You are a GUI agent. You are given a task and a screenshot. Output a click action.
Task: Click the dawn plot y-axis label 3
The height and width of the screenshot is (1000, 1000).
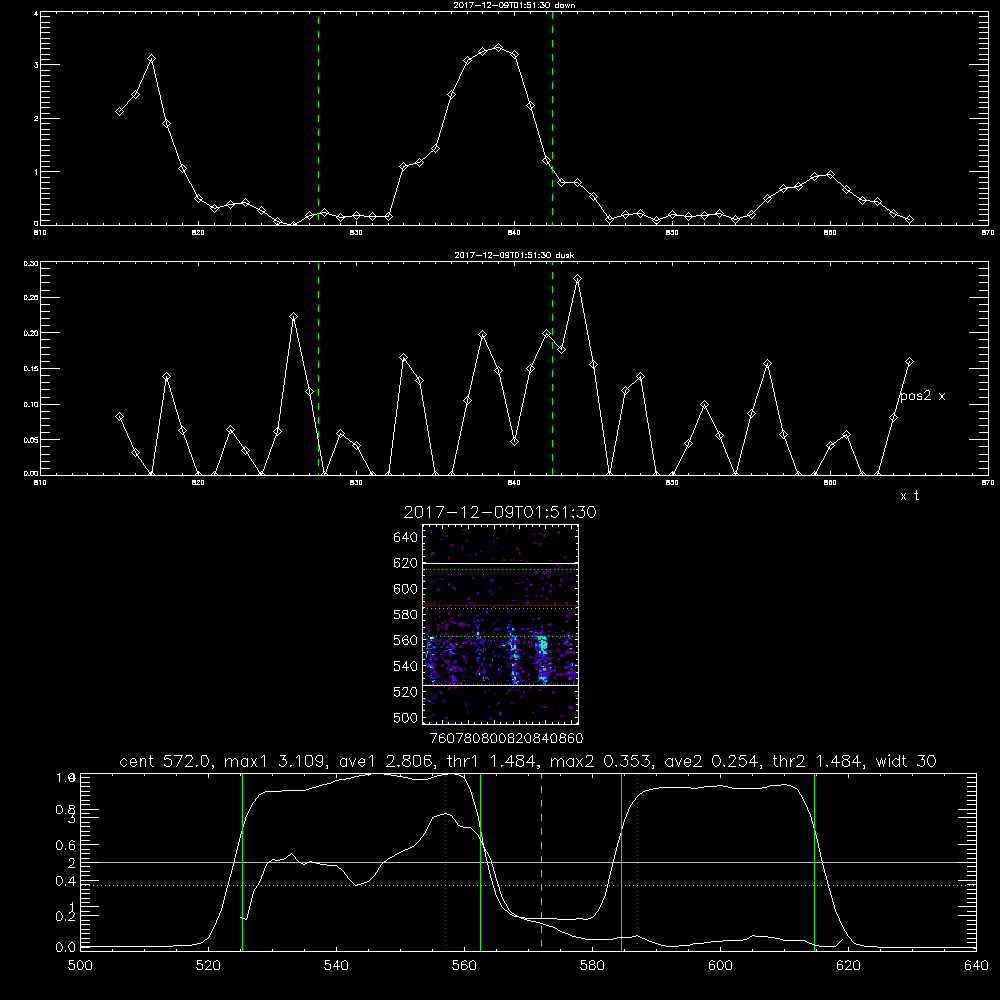click(36, 65)
